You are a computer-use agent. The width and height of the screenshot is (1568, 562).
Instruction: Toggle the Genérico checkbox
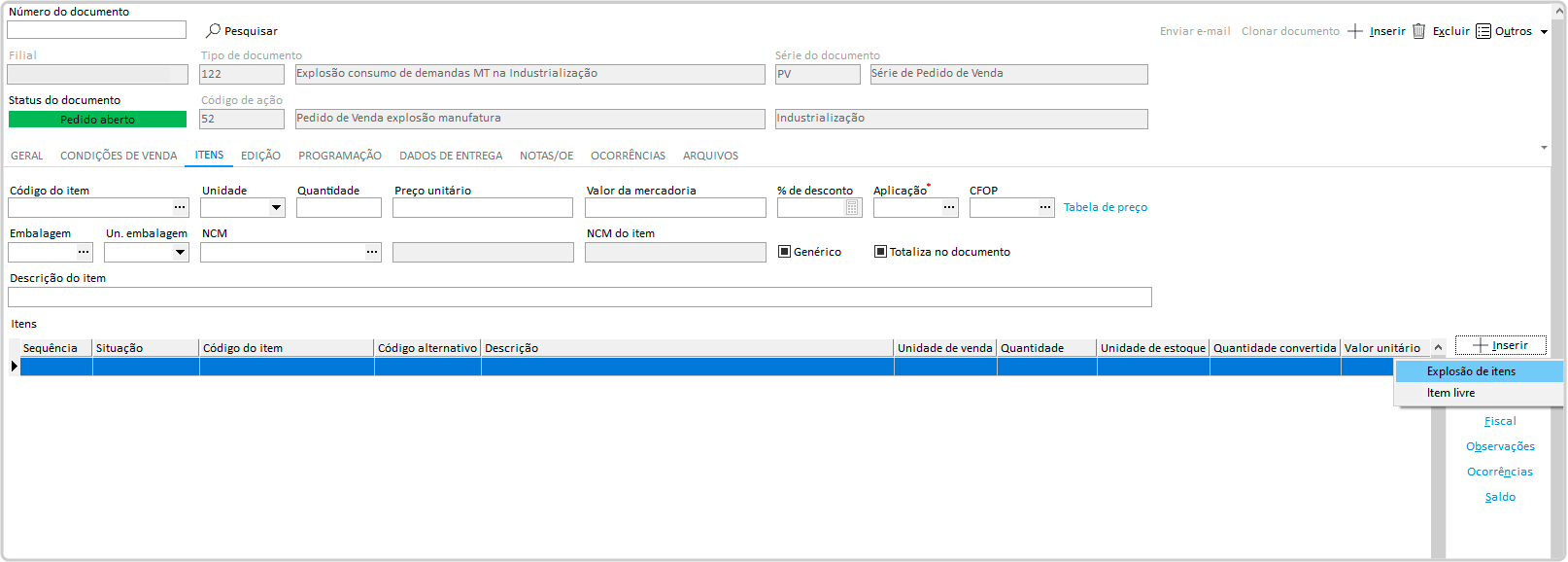click(785, 252)
